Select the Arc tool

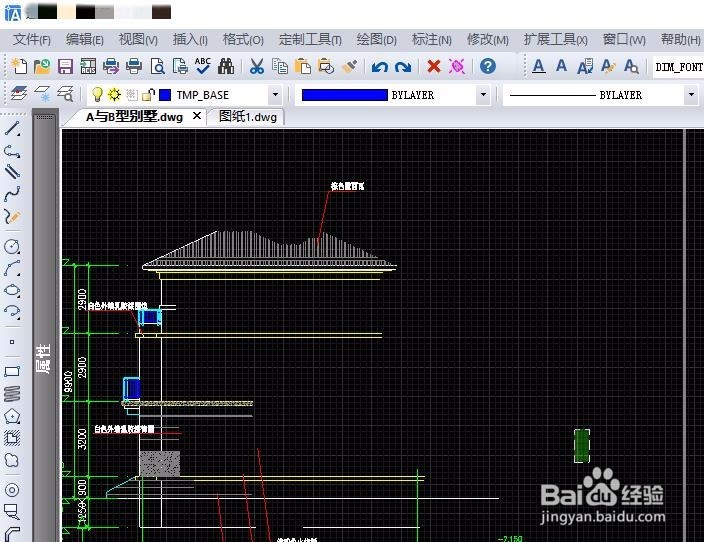click(x=12, y=268)
